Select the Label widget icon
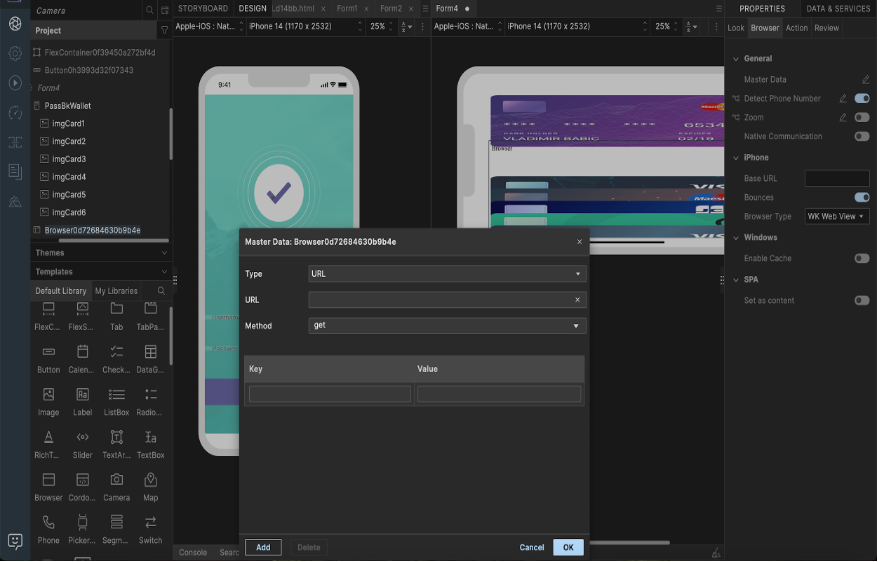 82,395
